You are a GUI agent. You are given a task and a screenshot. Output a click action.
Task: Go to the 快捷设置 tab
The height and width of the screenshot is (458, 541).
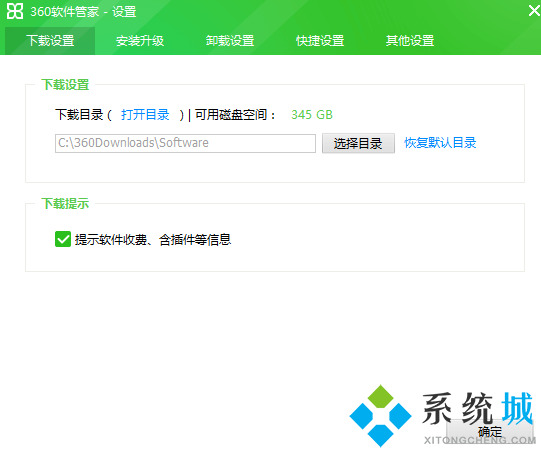click(x=320, y=41)
